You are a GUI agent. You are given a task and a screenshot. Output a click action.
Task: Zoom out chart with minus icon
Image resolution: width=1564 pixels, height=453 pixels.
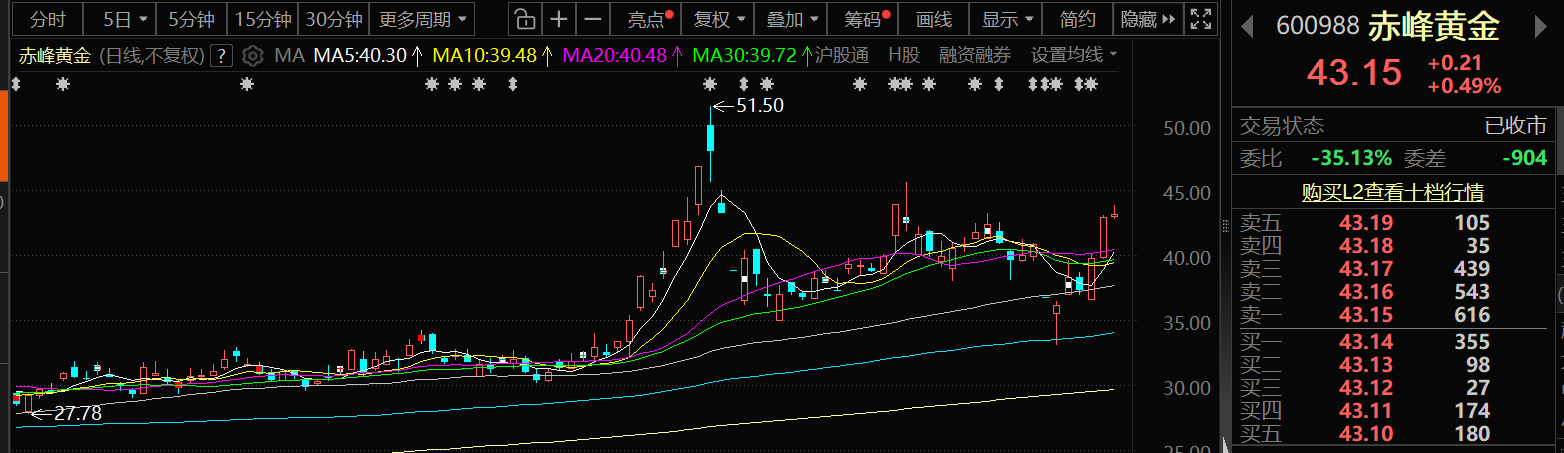[593, 19]
